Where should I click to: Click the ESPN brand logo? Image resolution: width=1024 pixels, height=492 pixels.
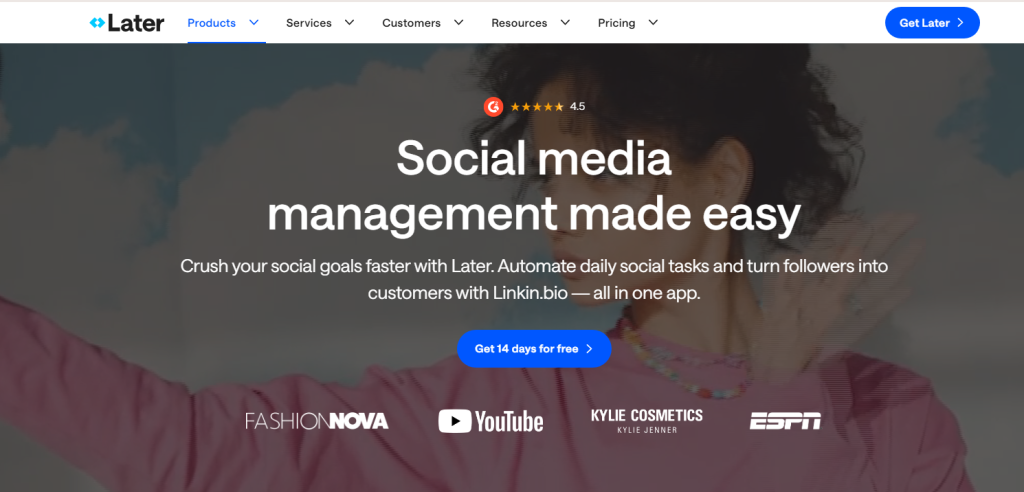(785, 421)
